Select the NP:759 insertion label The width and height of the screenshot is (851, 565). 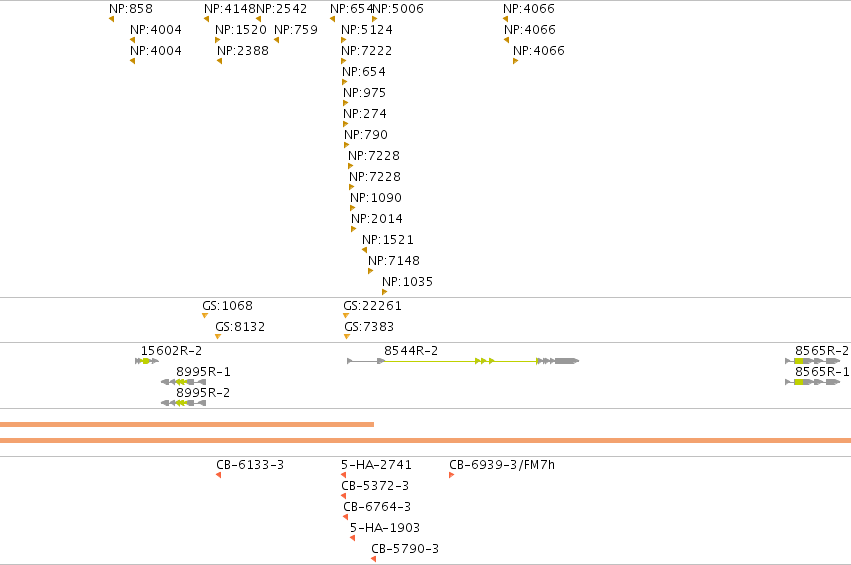296,30
